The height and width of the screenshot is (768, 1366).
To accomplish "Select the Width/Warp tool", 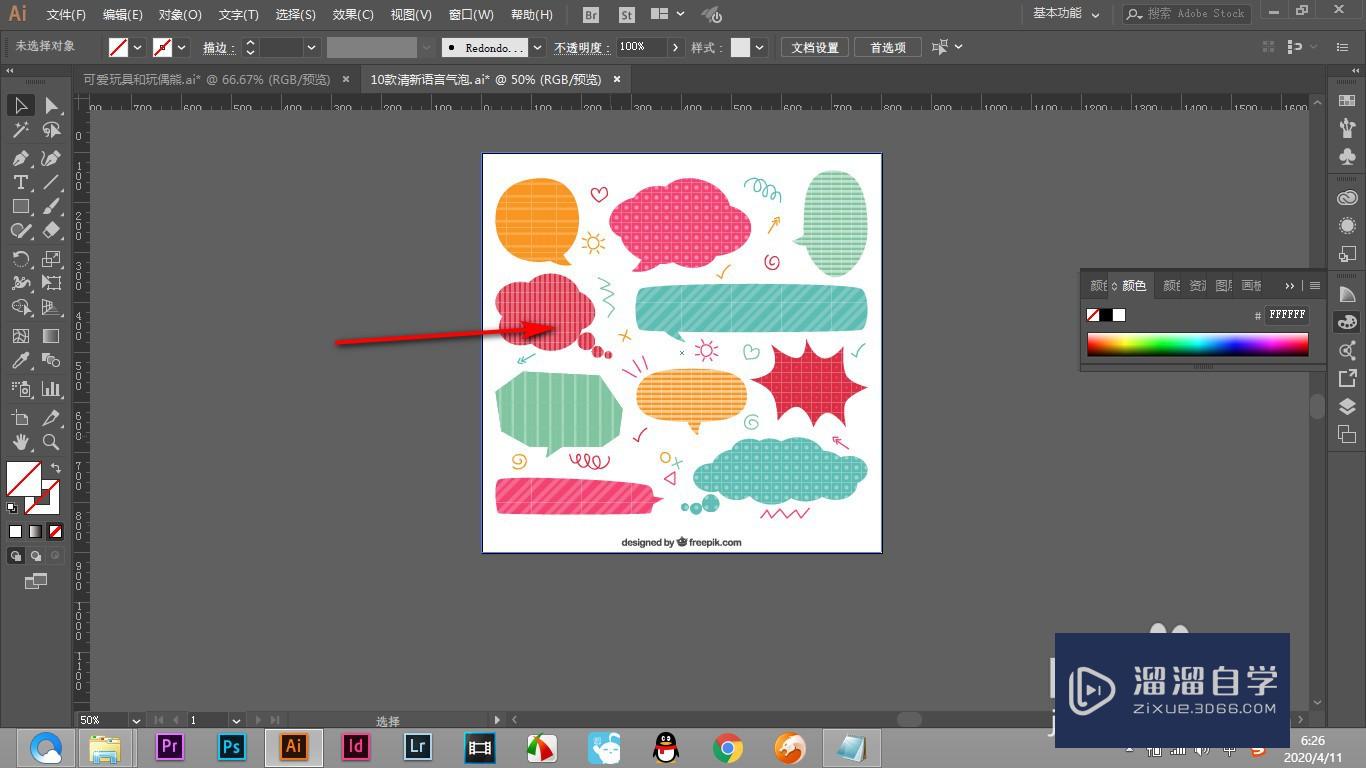I will coord(20,283).
